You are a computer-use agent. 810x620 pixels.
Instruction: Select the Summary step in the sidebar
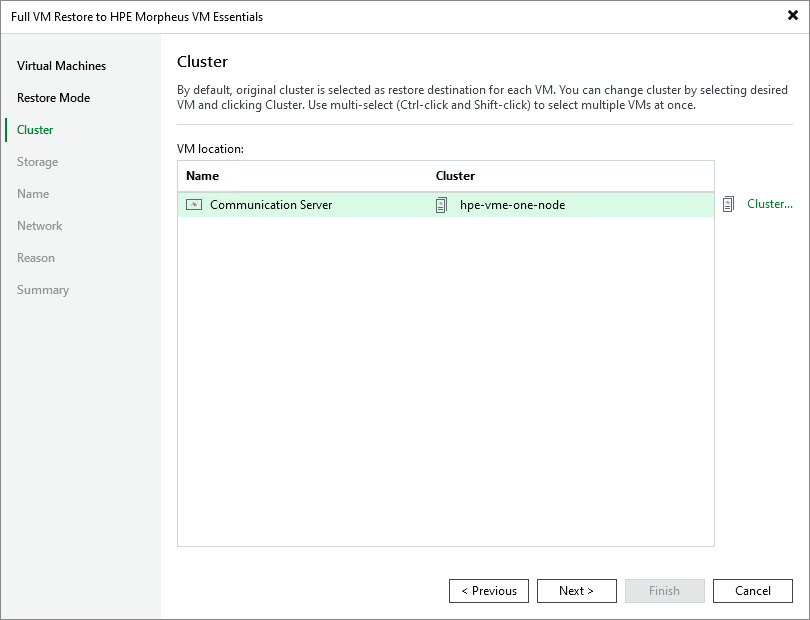(42, 289)
